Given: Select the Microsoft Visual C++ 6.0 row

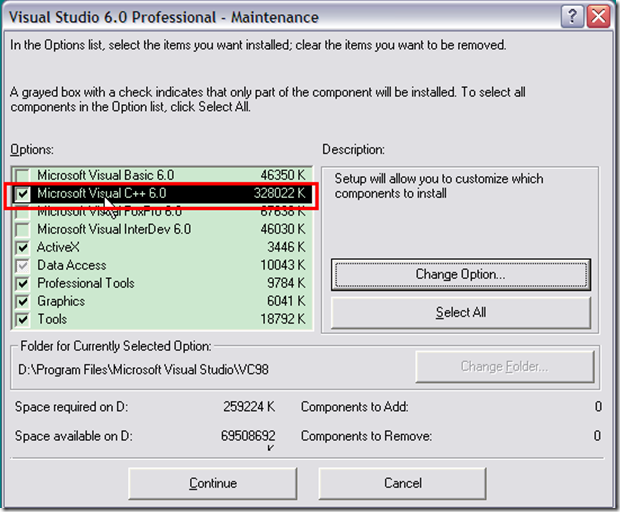Looking at the screenshot, I should click(x=162, y=193).
